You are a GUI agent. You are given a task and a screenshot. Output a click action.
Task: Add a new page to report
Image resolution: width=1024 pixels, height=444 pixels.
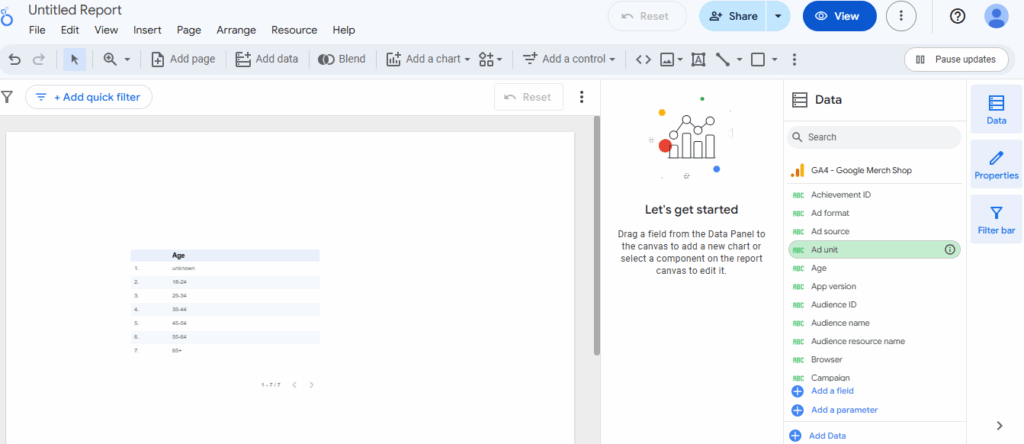coord(183,59)
